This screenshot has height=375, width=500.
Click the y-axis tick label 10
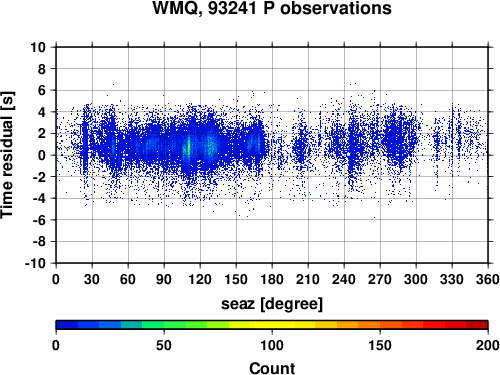[38, 47]
